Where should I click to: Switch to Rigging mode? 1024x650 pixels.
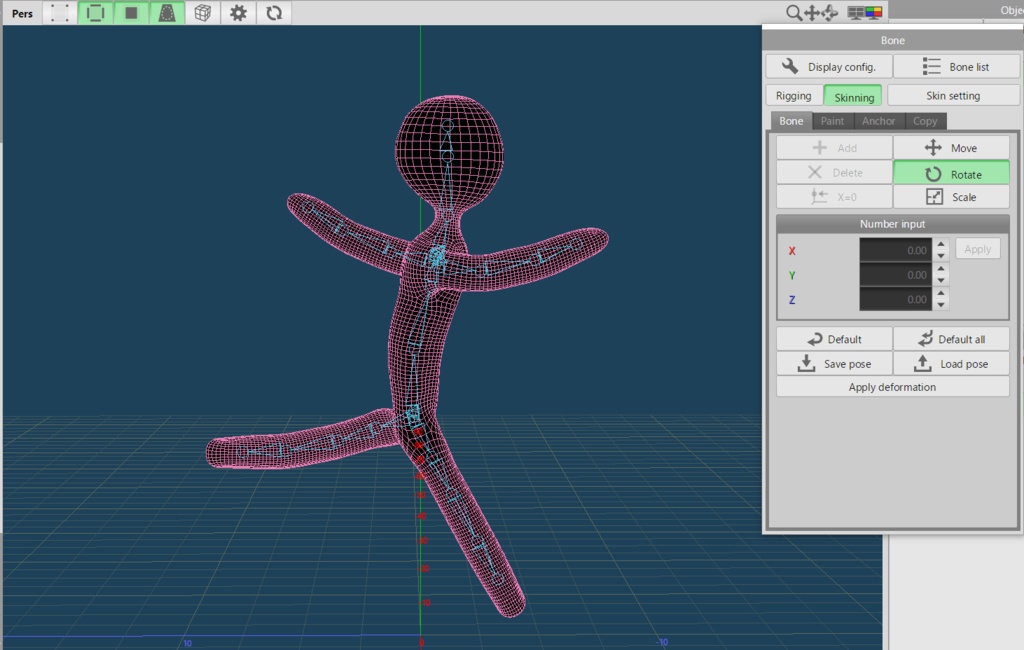click(x=793, y=95)
